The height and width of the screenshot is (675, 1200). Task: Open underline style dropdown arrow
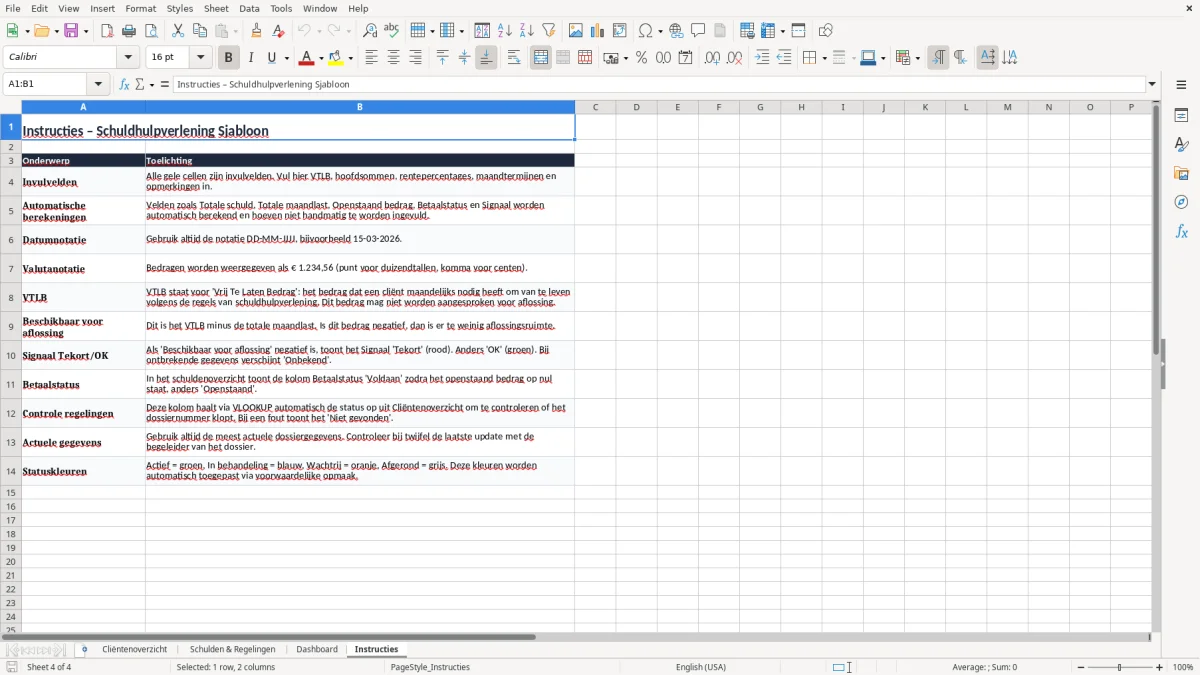click(286, 58)
